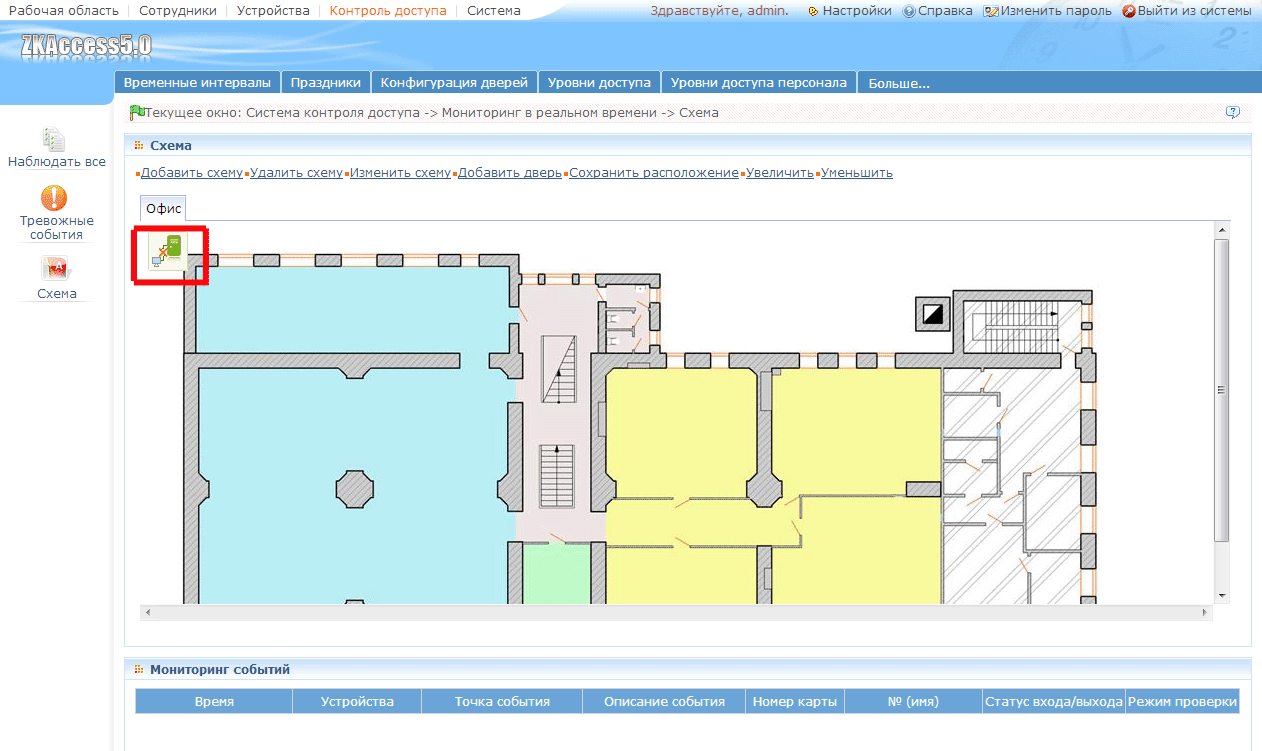Open the Временные интервалы tab
Viewport: 1262px width, 751px height.
click(197, 83)
